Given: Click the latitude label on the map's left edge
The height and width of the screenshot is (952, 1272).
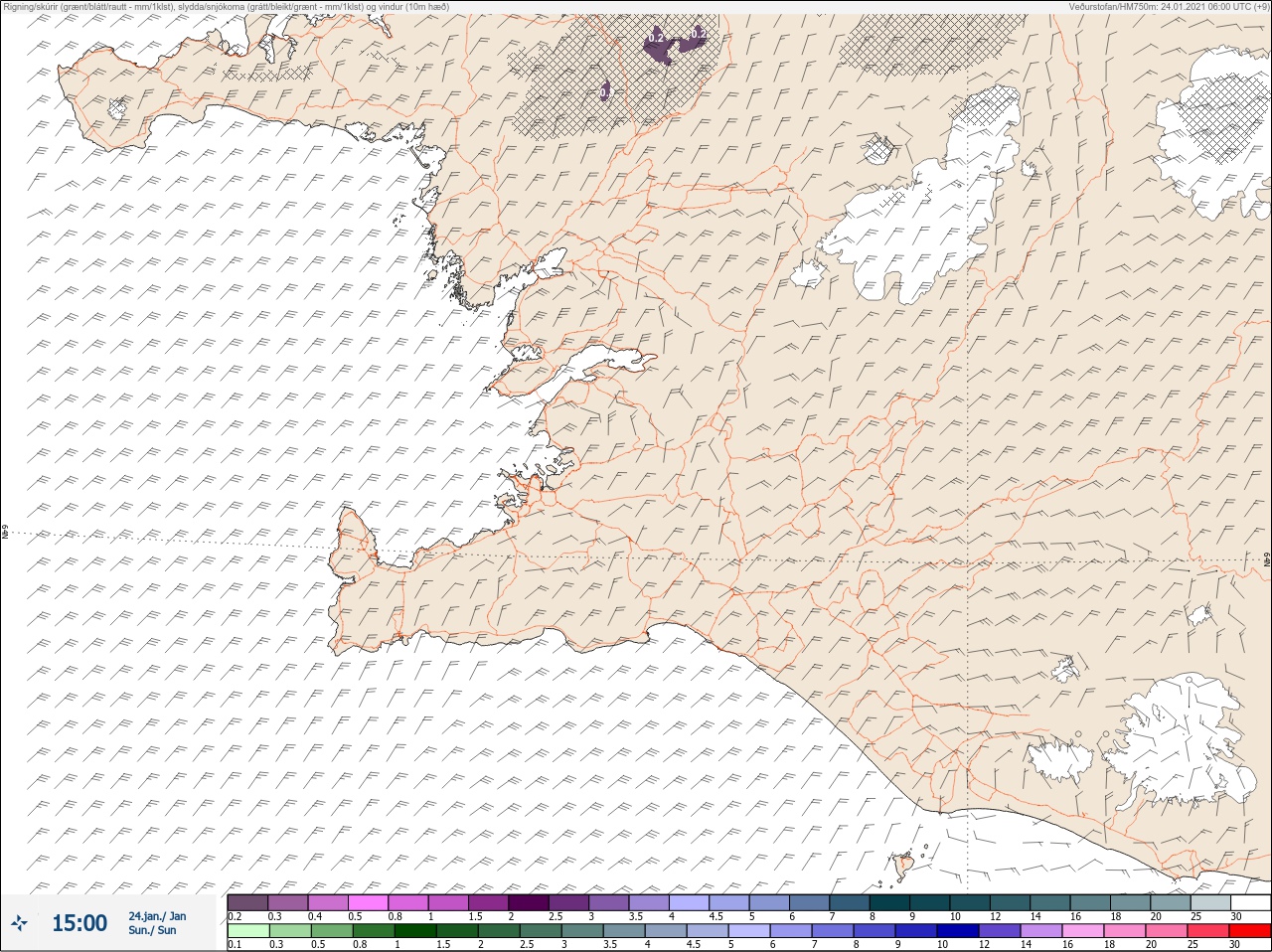Looking at the screenshot, I should [5, 534].
